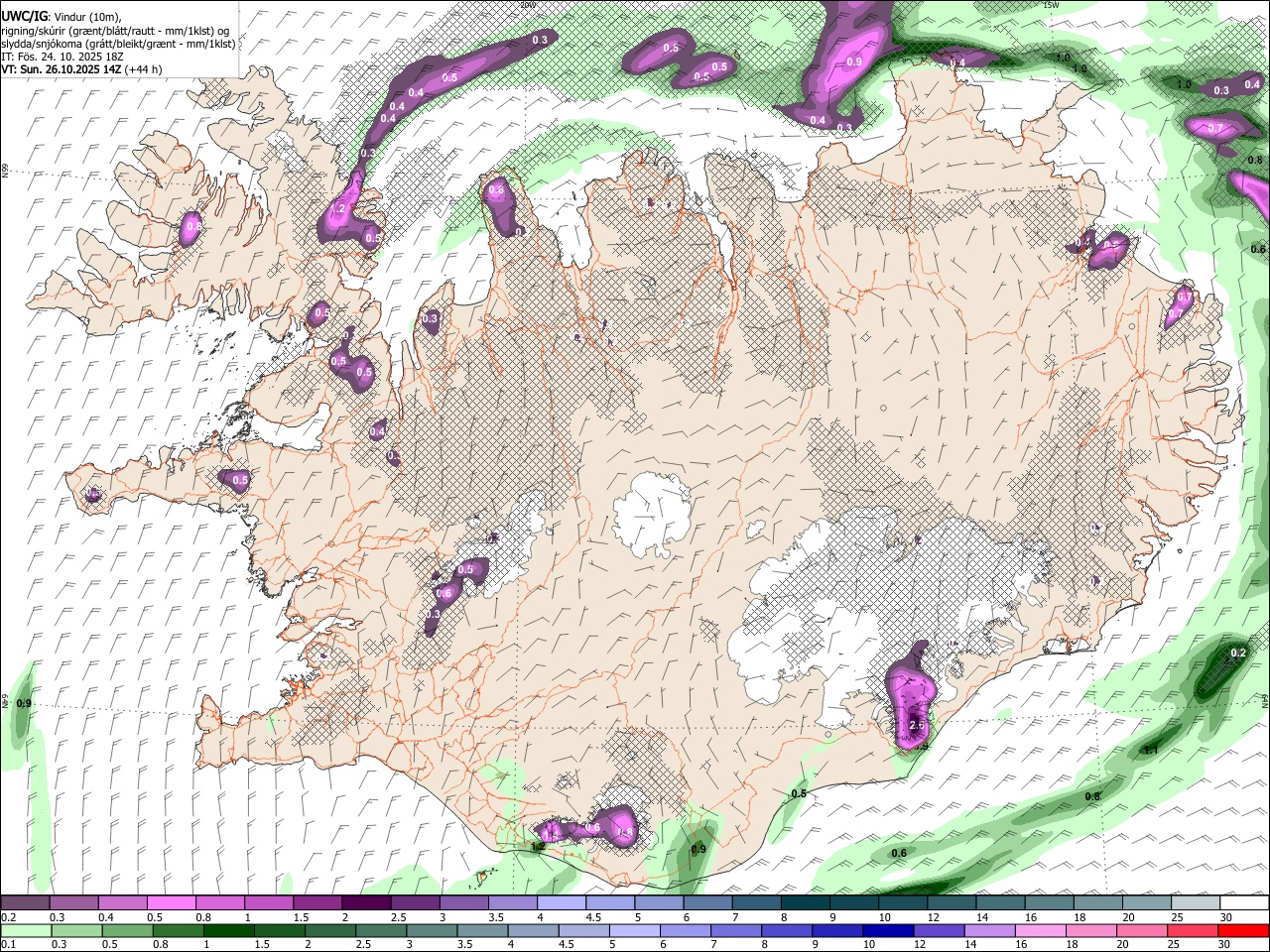Click the light lavender swatch in the upper snow legend

click(562, 903)
